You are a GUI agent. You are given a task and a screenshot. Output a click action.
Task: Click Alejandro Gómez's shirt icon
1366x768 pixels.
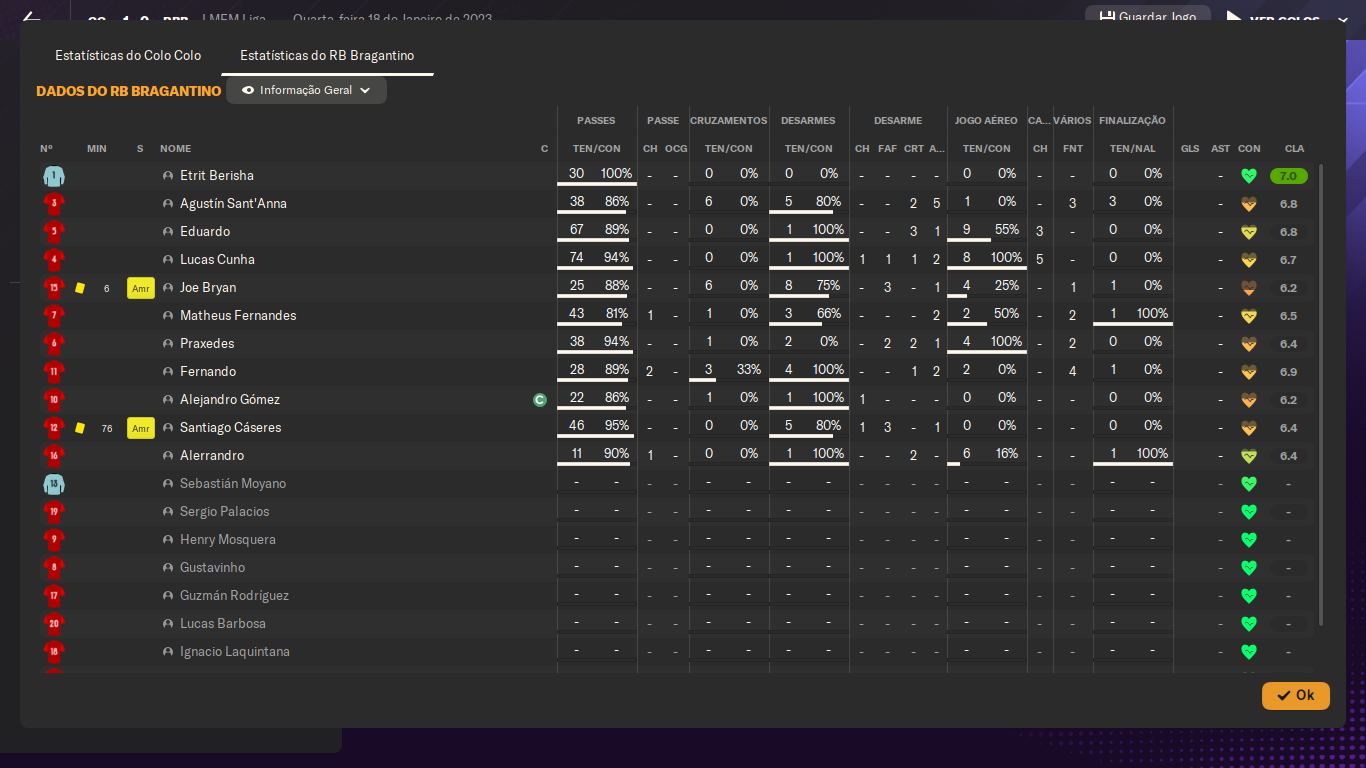(x=54, y=400)
